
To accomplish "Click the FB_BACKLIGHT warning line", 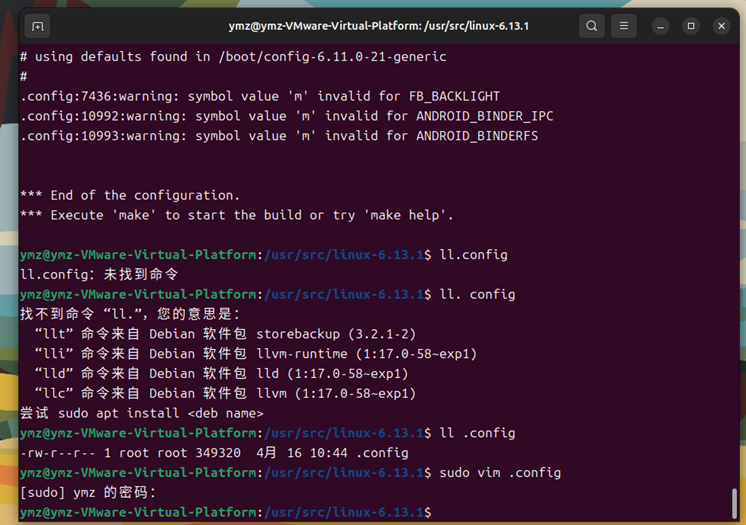I will click(x=260, y=96).
